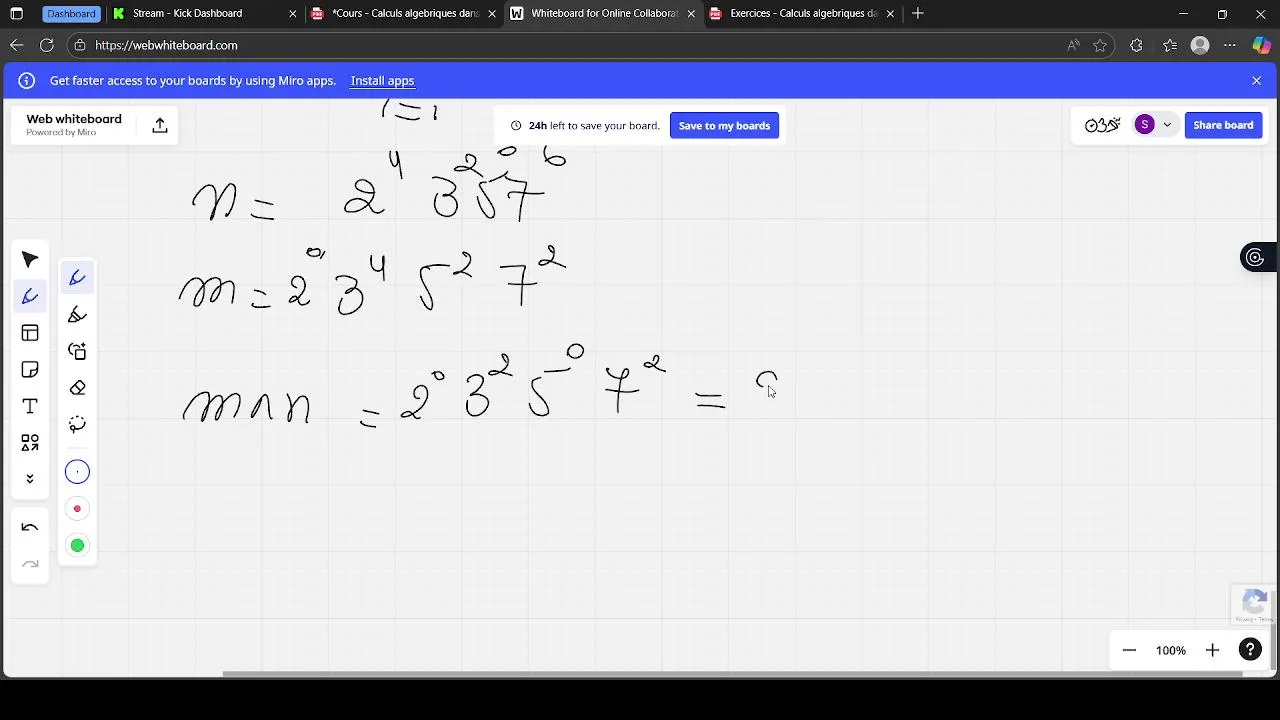Open the Dashboard workspace button
1280x720 pixels.
click(x=71, y=14)
